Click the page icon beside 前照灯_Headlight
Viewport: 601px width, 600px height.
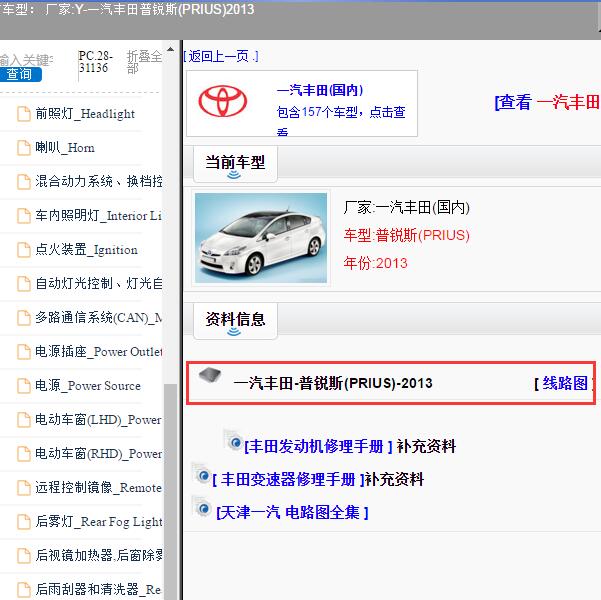(x=24, y=114)
